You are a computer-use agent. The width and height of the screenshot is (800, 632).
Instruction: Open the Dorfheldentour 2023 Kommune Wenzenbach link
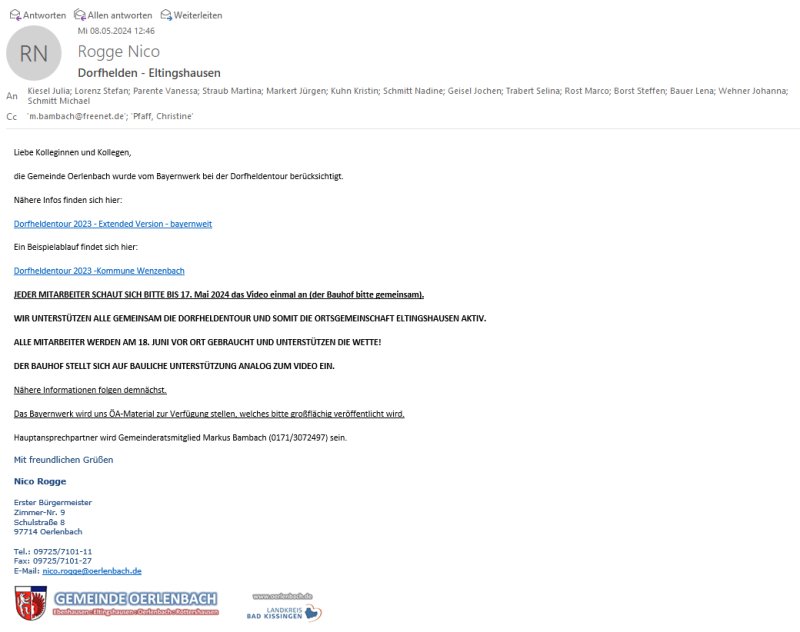tap(99, 271)
